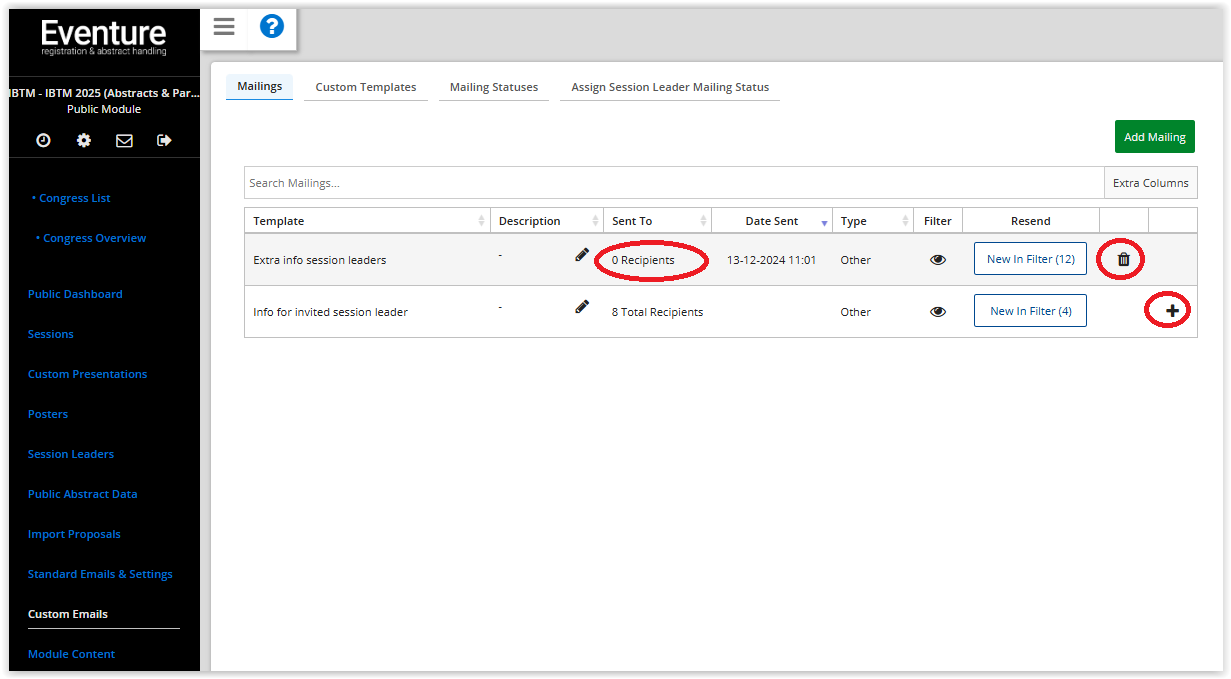The height and width of the screenshot is (679, 1231).
Task: Click the clock icon in sidebar
Action: [x=44, y=141]
